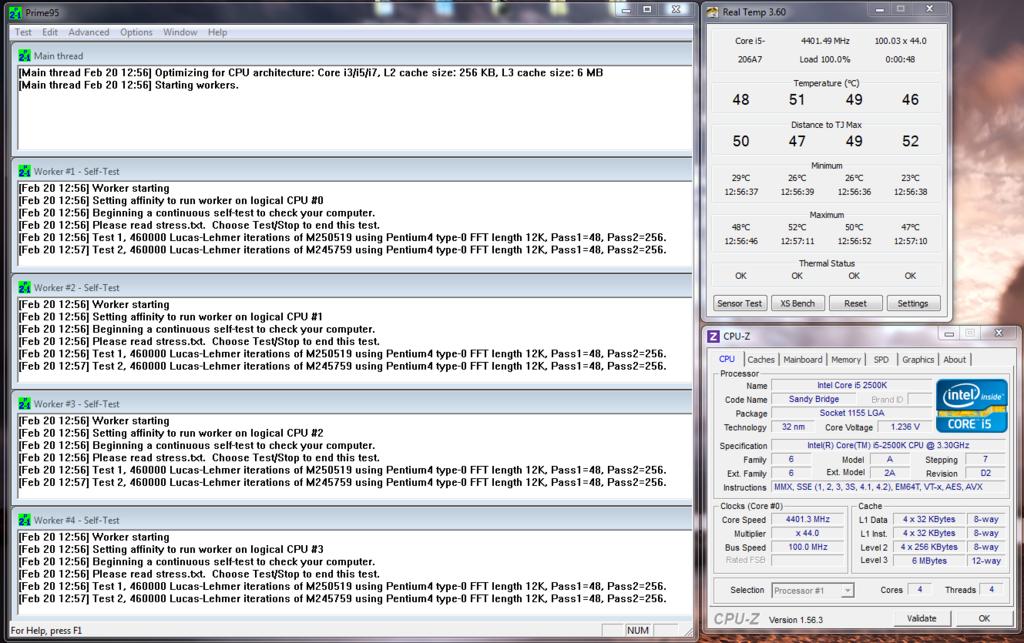This screenshot has height=643, width=1024.
Task: Click the specification field showing i5-2500K CPU @ 3.30GHz
Action: (890, 445)
